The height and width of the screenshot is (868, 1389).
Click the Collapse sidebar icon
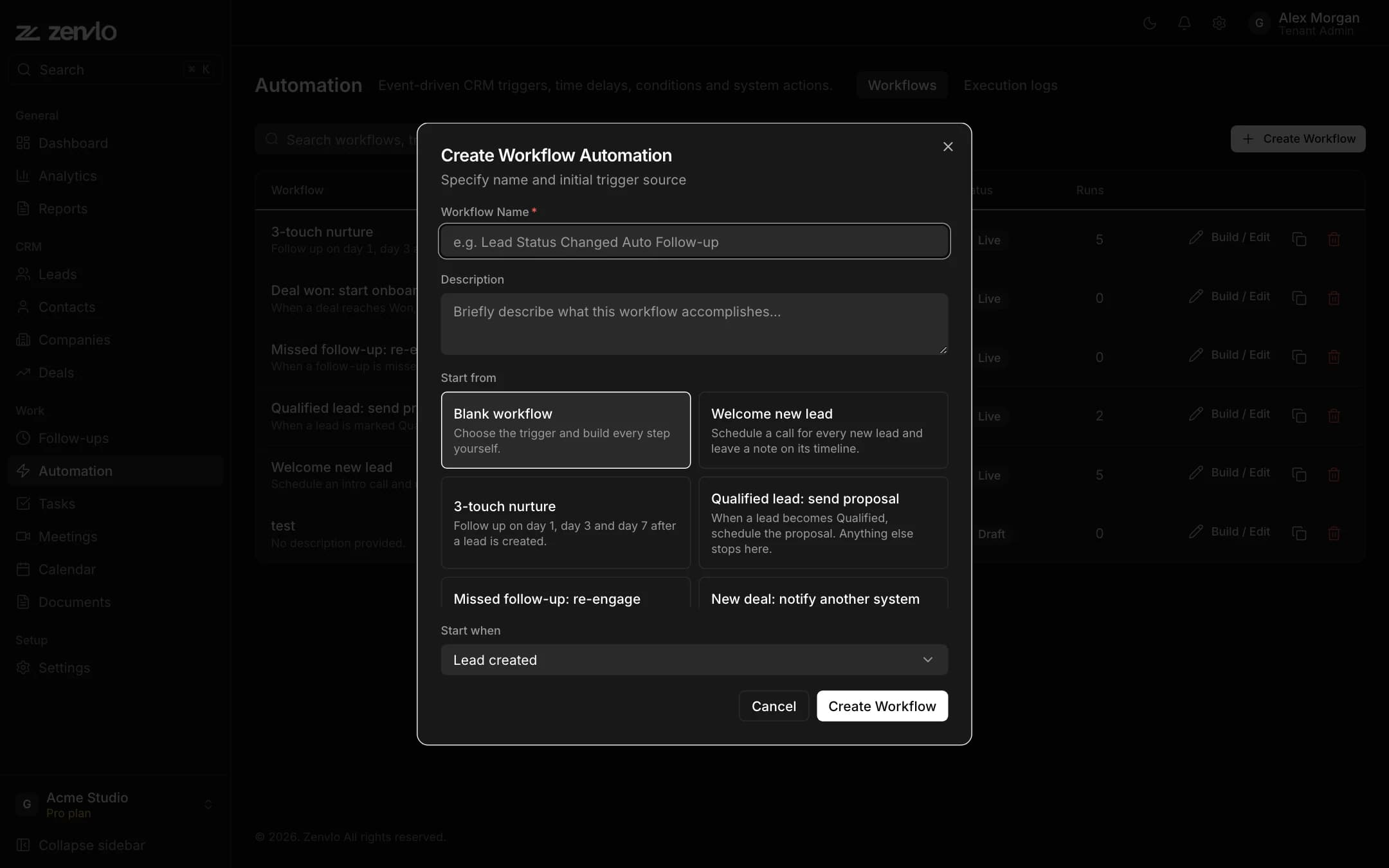(23, 845)
